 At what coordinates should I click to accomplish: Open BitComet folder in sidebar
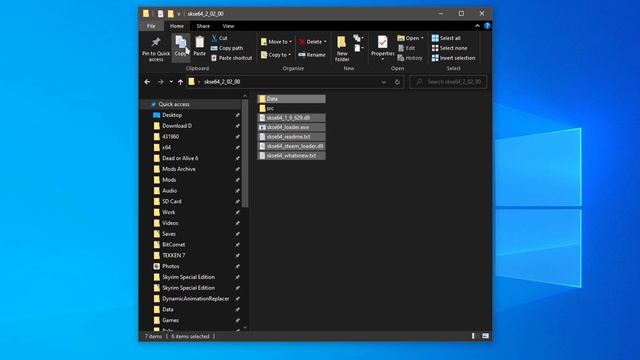173,244
